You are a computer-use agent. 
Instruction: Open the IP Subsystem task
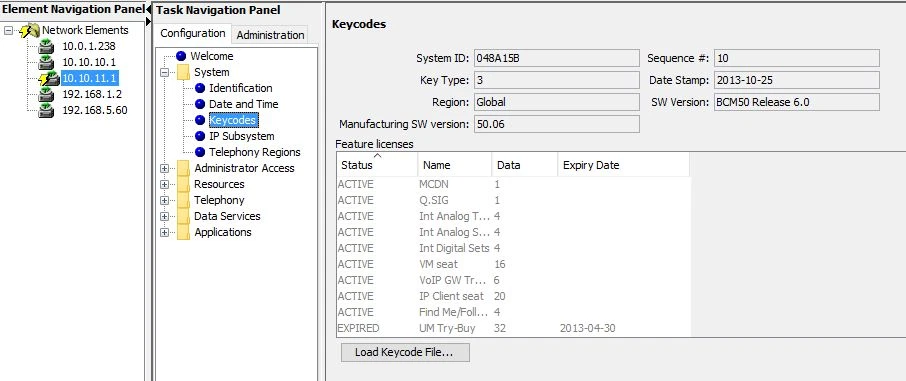click(242, 136)
